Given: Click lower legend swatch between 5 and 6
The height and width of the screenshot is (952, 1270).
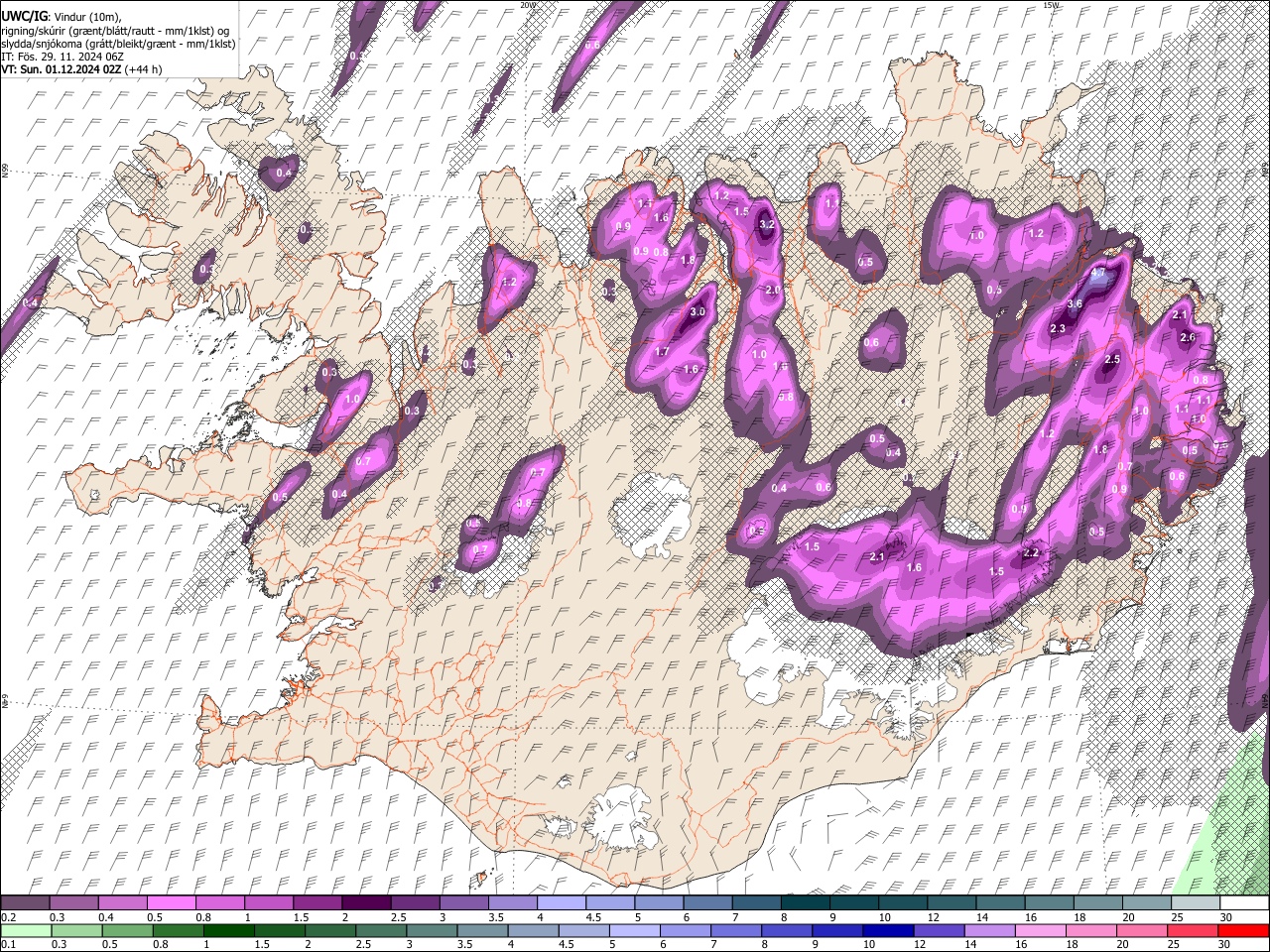Looking at the screenshot, I should click(637, 930).
